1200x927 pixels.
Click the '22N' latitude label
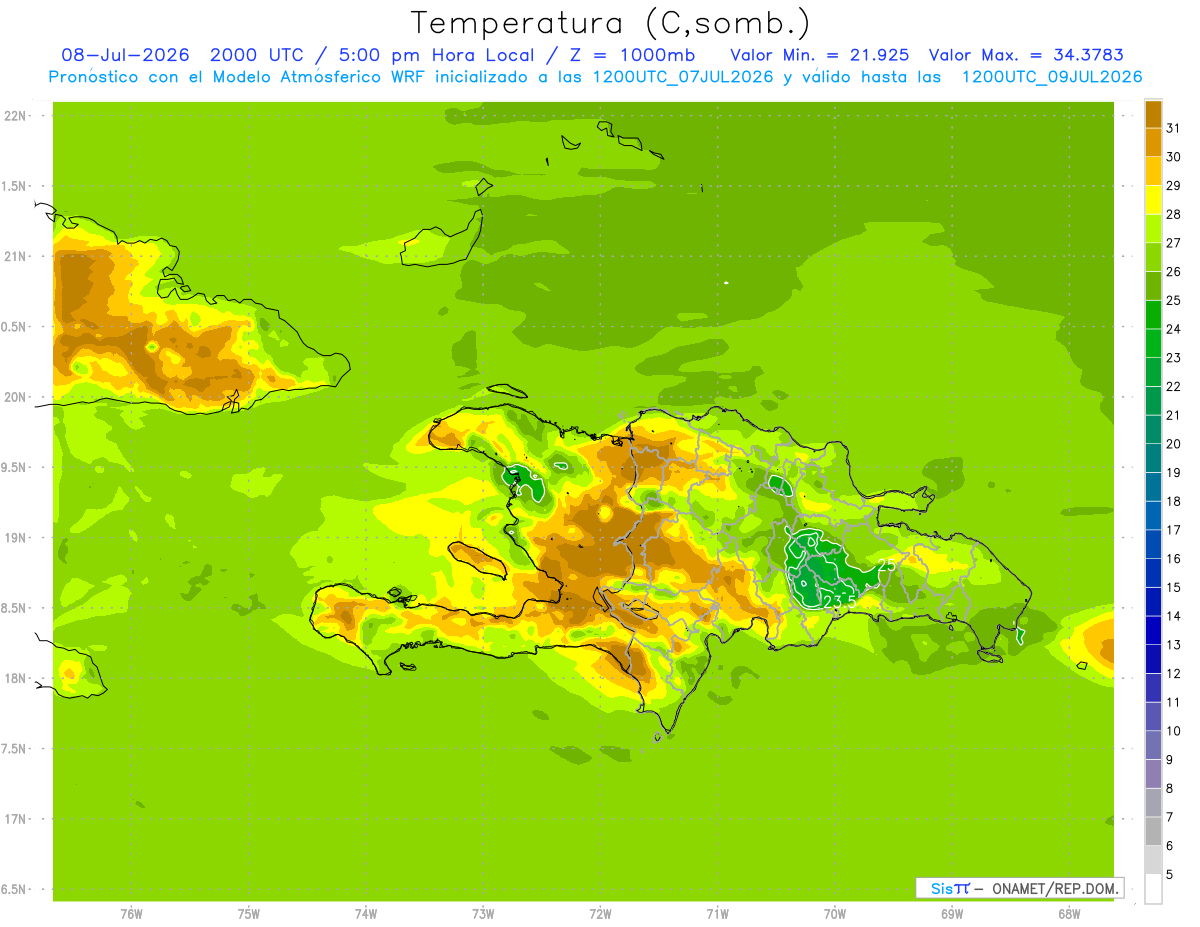[x=16, y=116]
